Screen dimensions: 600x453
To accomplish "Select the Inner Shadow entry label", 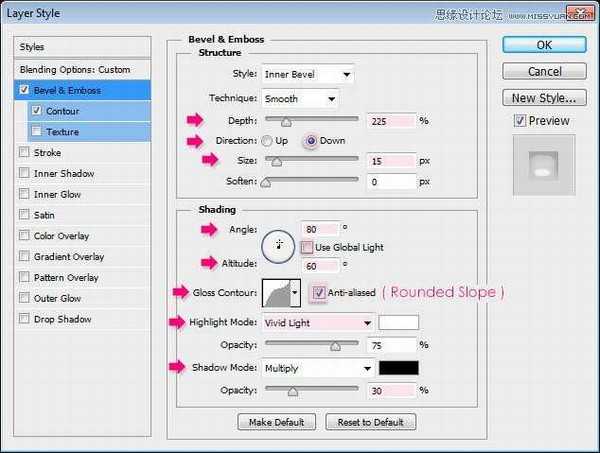I will (x=64, y=173).
